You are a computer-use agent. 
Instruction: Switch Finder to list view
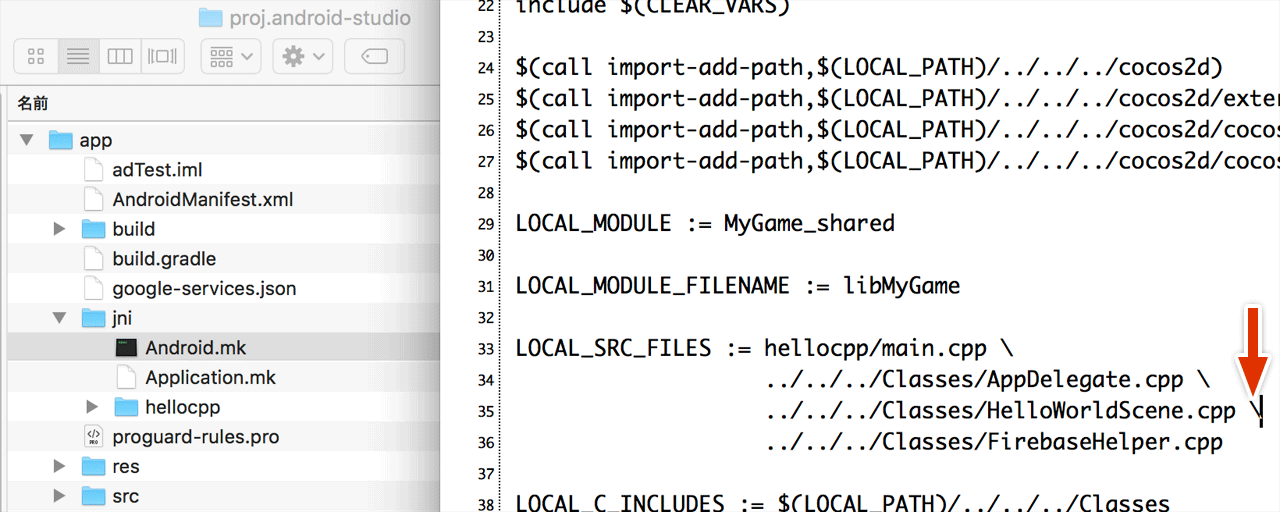pos(78,57)
